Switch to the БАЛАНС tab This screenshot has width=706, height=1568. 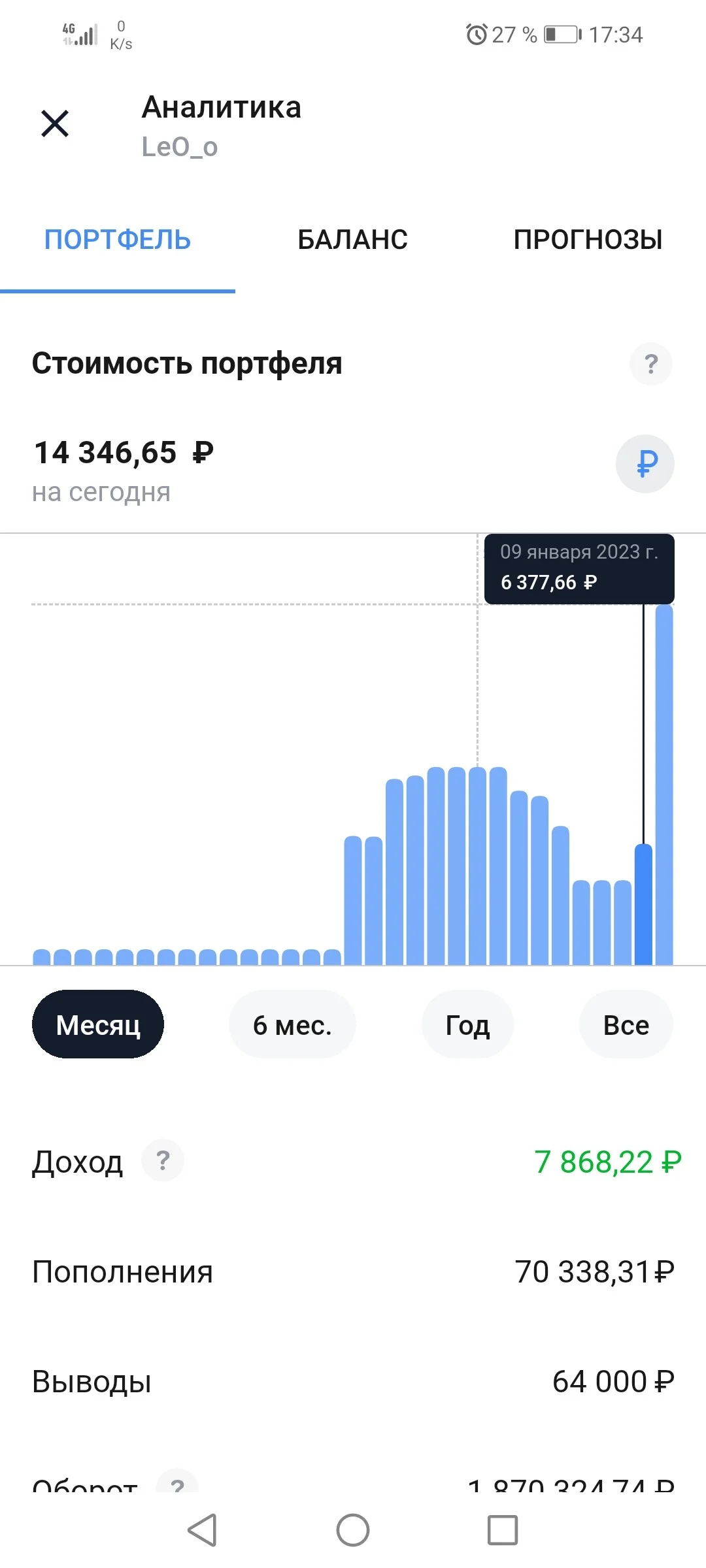click(353, 240)
